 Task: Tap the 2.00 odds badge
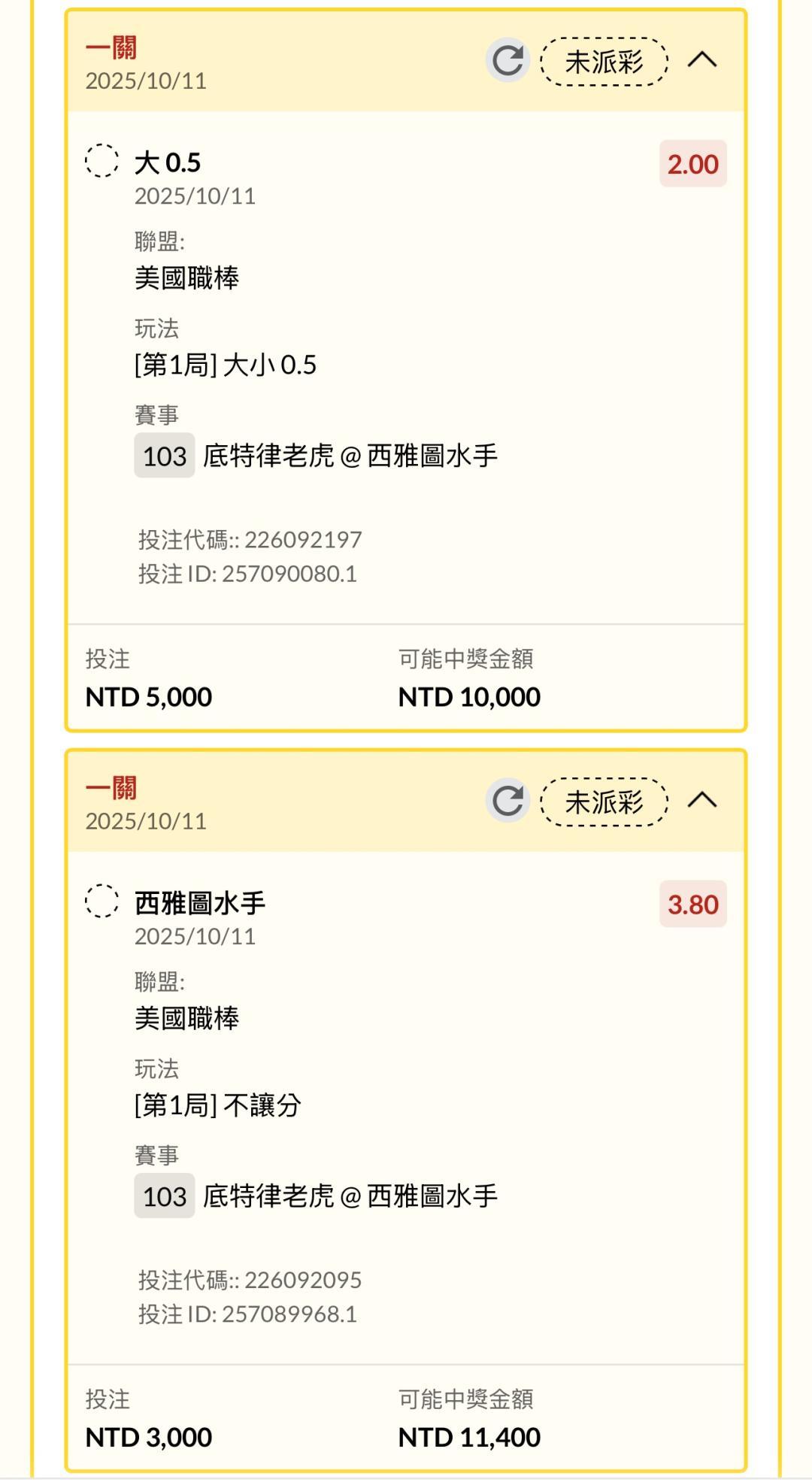click(x=692, y=164)
